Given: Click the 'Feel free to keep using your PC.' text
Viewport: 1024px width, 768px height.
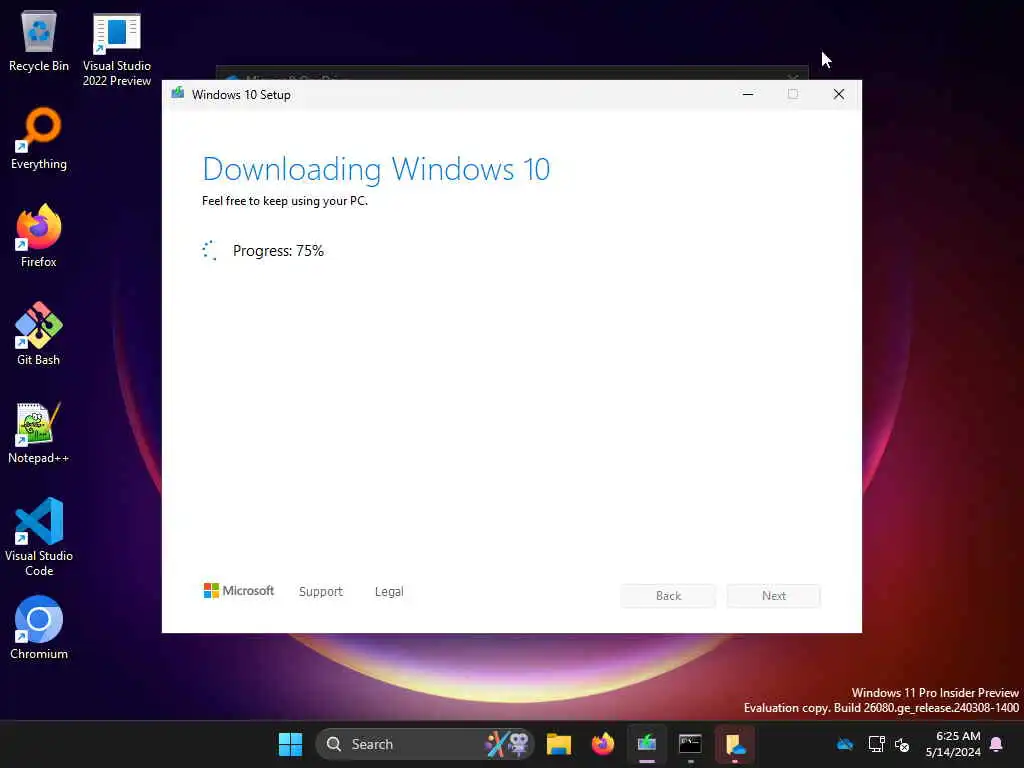Looking at the screenshot, I should [285, 201].
